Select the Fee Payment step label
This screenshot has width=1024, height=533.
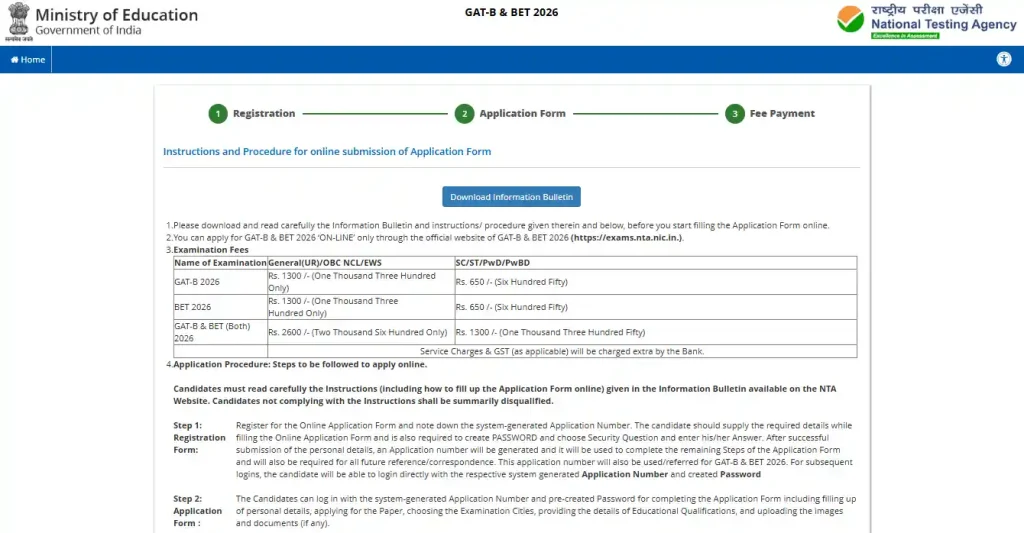tap(782, 114)
